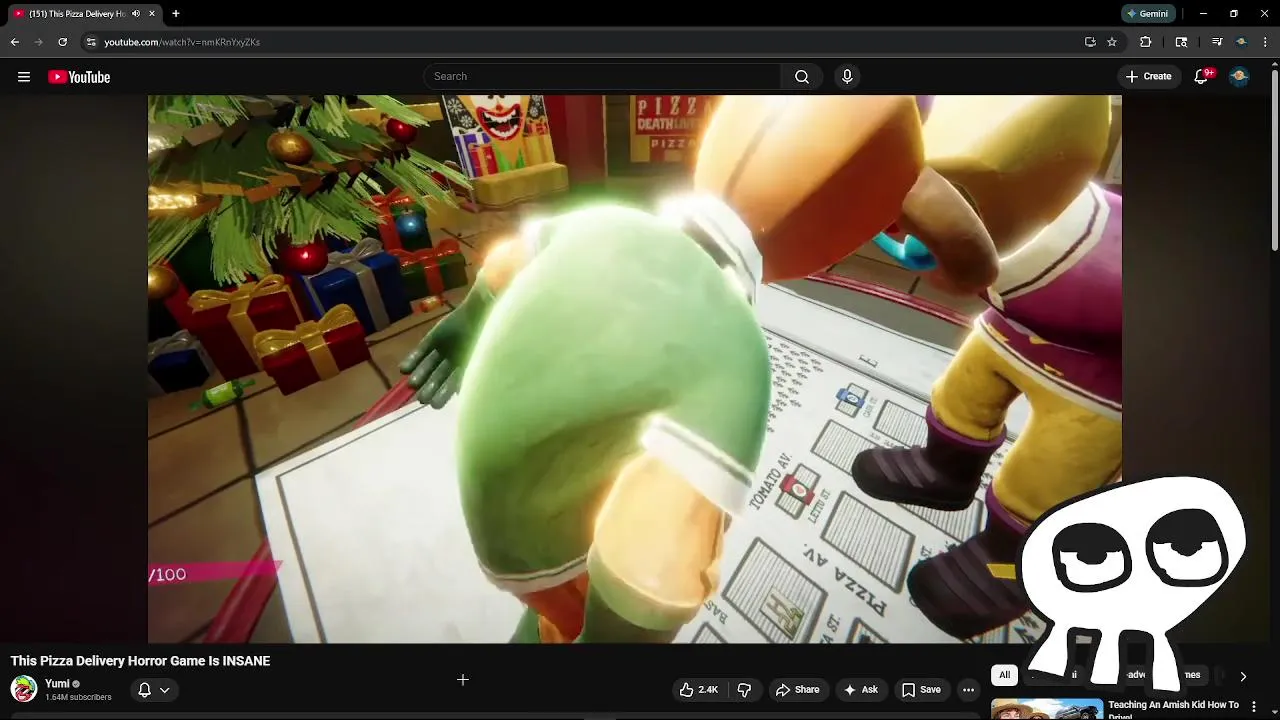Click '1.64M subscribers' text
The image size is (1280, 720).
pos(78,697)
